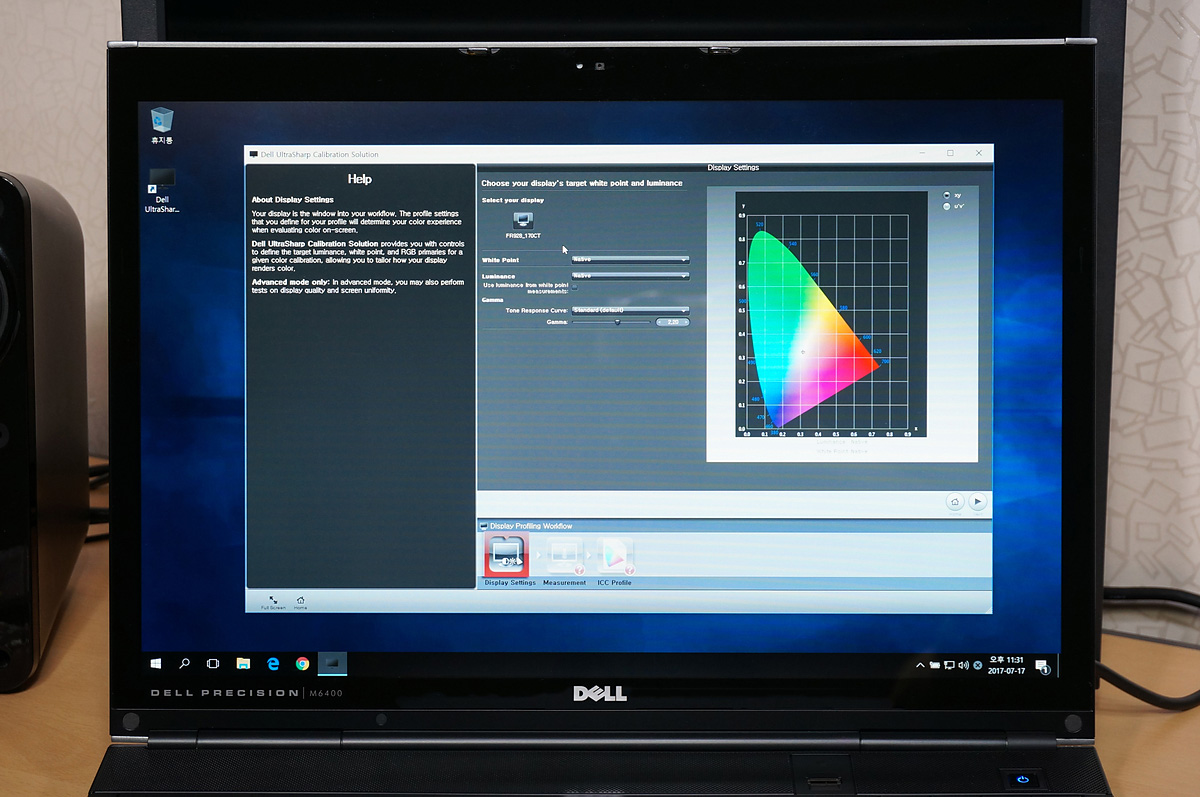Open taskbar search
1200x797 pixels.
(x=184, y=663)
